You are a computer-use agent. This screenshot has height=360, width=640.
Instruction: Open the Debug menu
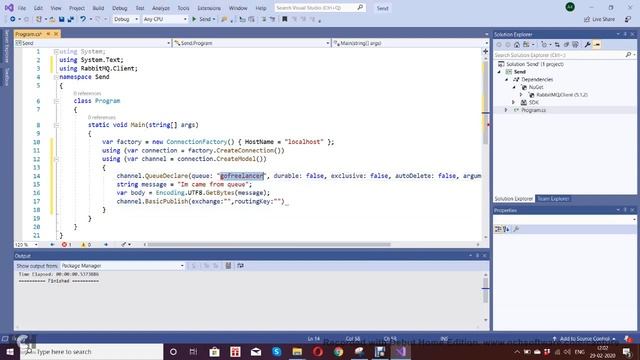[x=120, y=8]
